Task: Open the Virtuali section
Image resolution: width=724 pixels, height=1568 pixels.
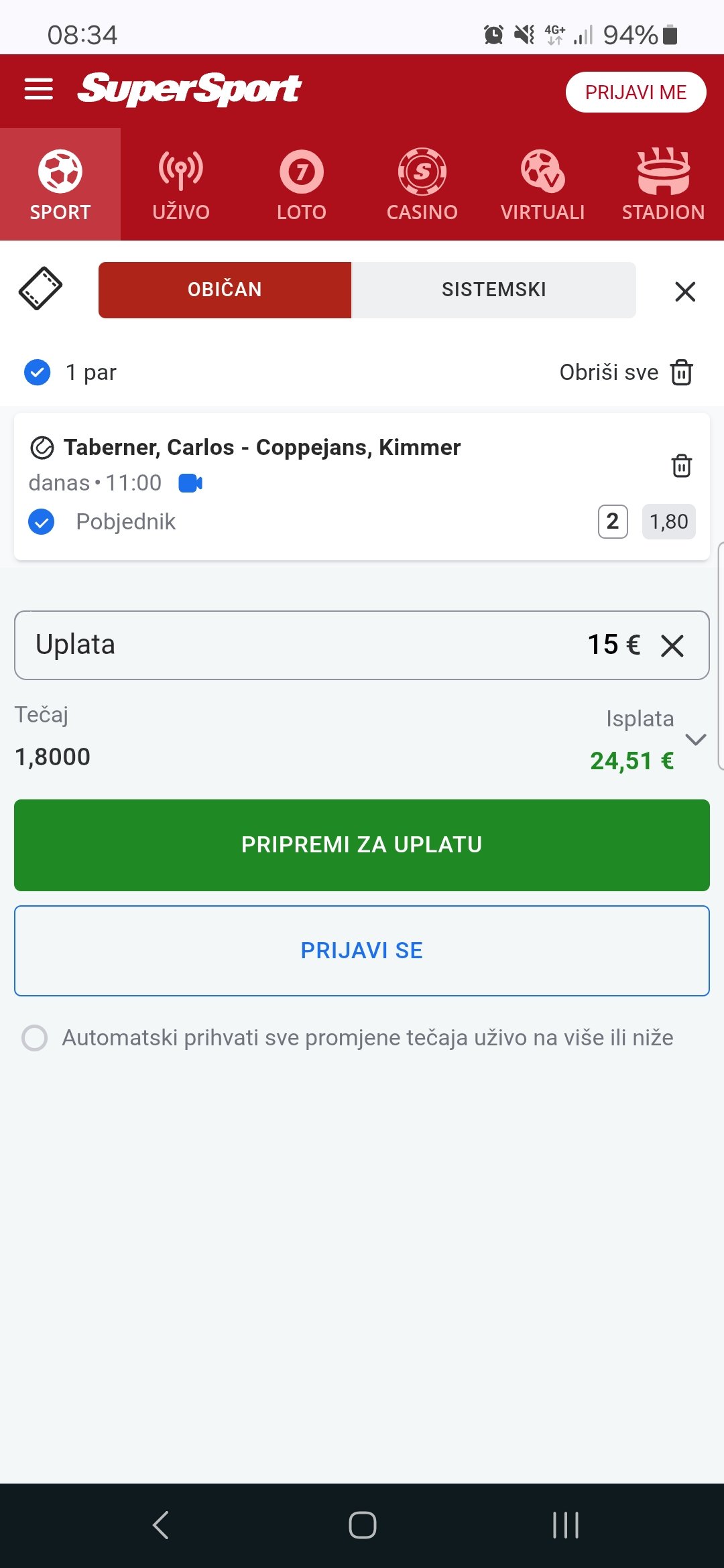Action: pos(543,184)
